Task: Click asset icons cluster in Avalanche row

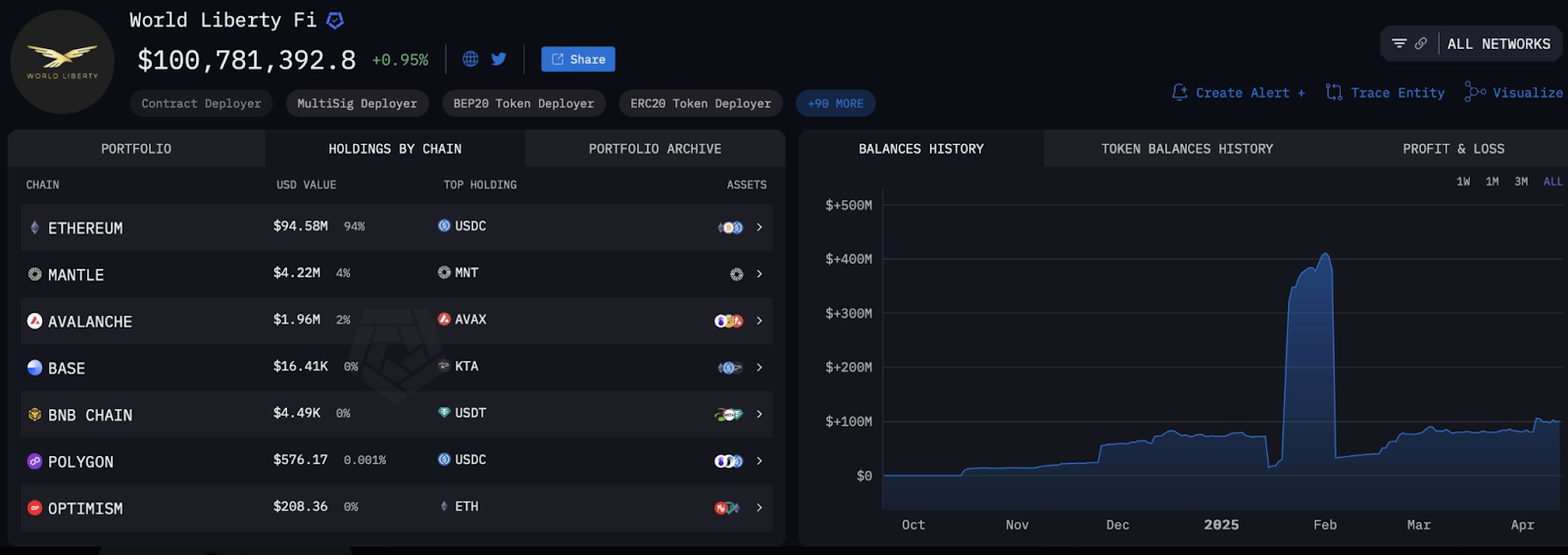Action: click(728, 321)
